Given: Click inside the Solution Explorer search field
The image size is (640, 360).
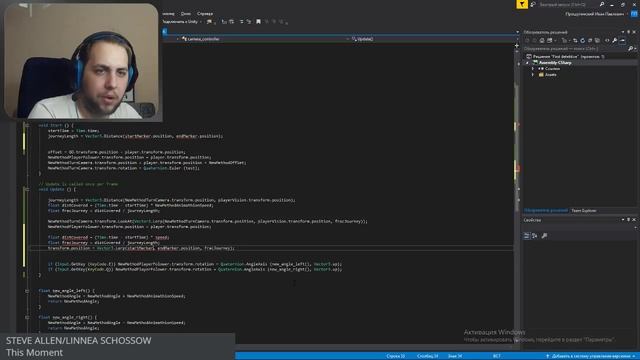Looking at the screenshot, I should pos(576,48).
